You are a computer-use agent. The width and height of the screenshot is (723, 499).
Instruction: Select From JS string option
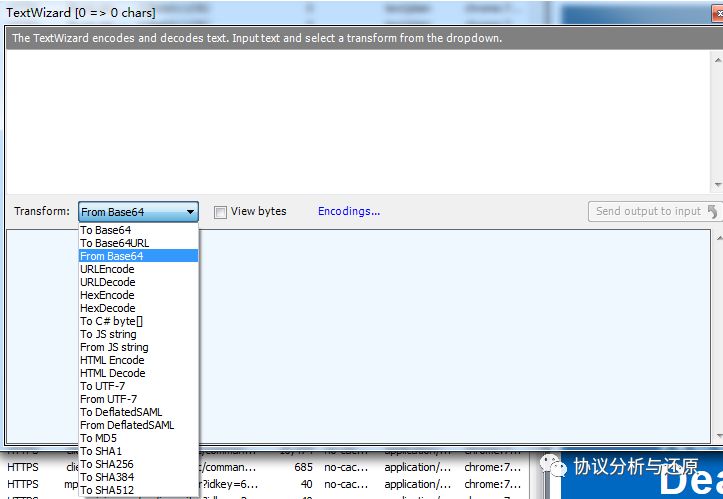click(138, 347)
